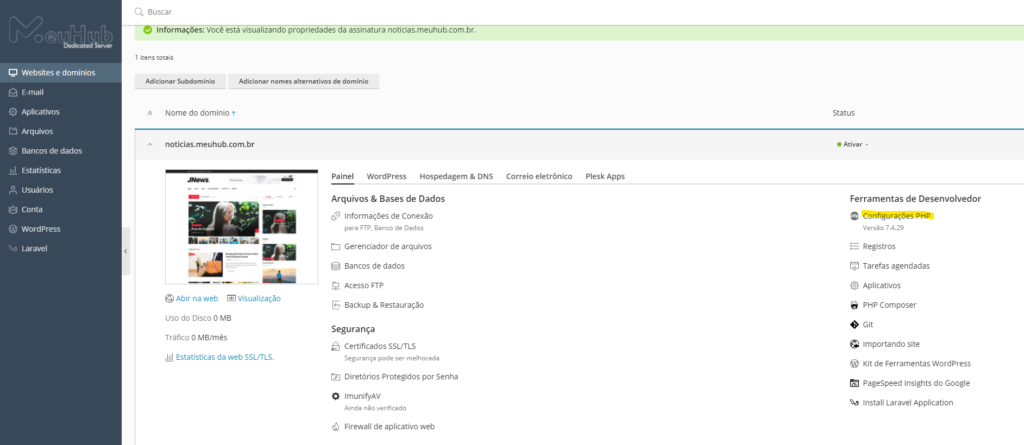Image resolution: width=1024 pixels, height=445 pixels.
Task: Click the gear icon beside sidebar Aplicativos
Action: [x=13, y=112]
